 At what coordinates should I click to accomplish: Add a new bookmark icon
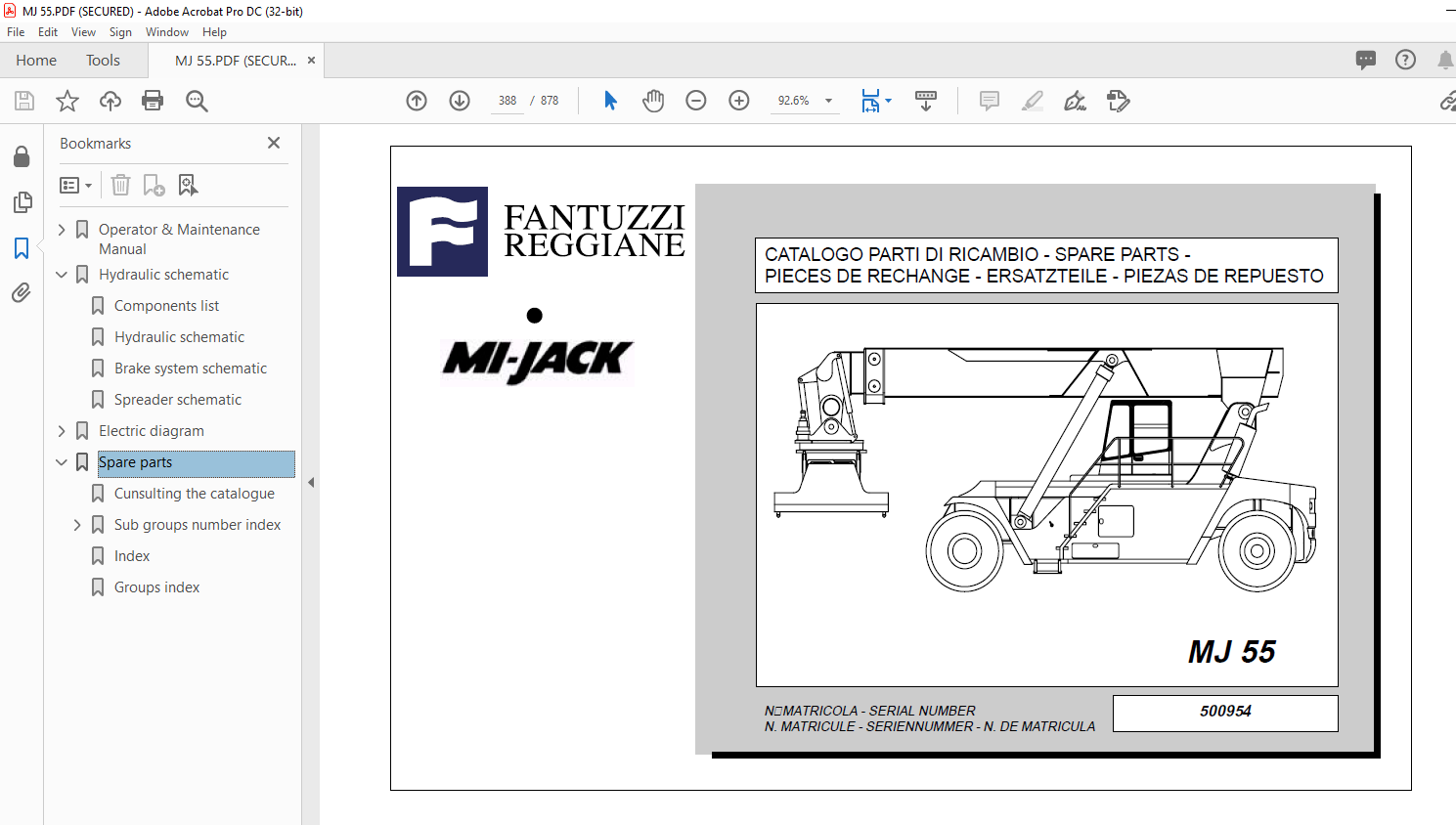pyautogui.click(x=154, y=185)
